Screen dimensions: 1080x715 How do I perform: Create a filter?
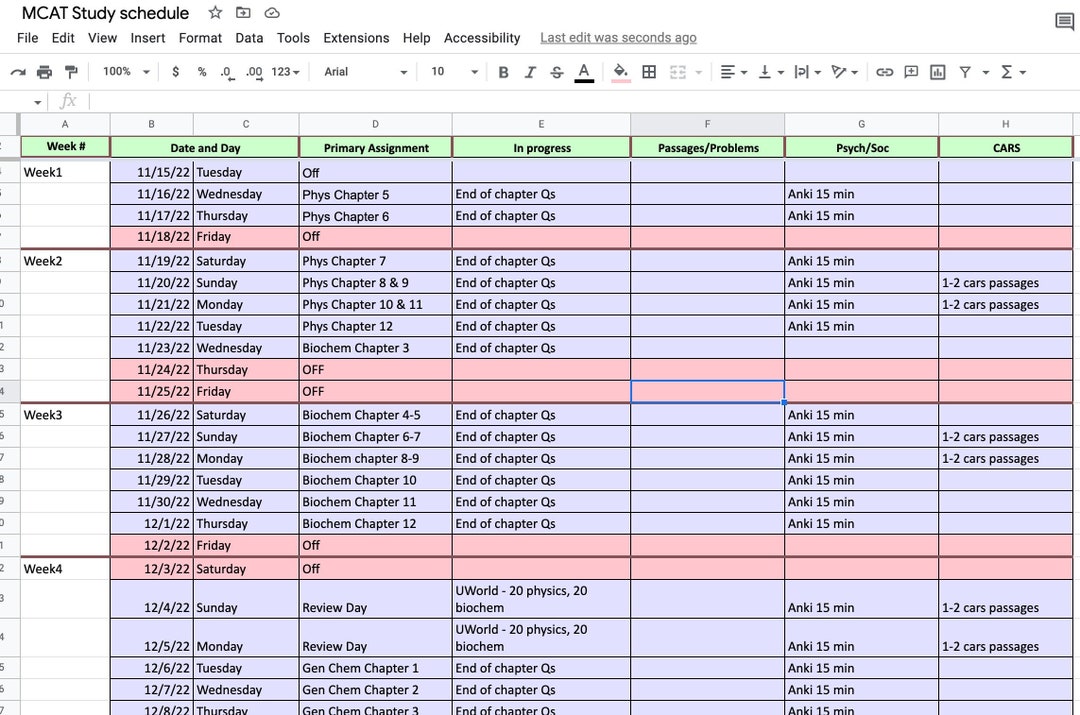pyautogui.click(x=963, y=71)
